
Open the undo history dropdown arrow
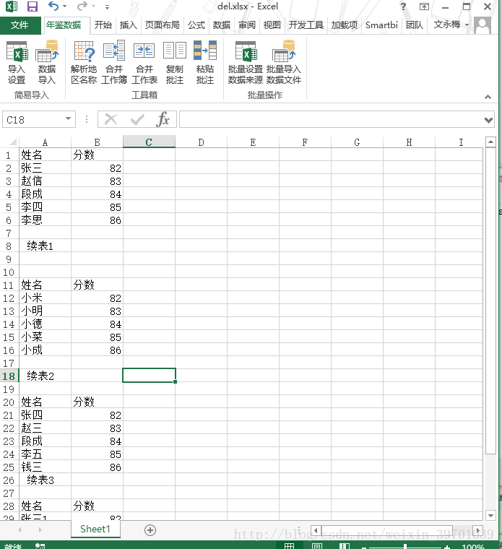[64, 6]
